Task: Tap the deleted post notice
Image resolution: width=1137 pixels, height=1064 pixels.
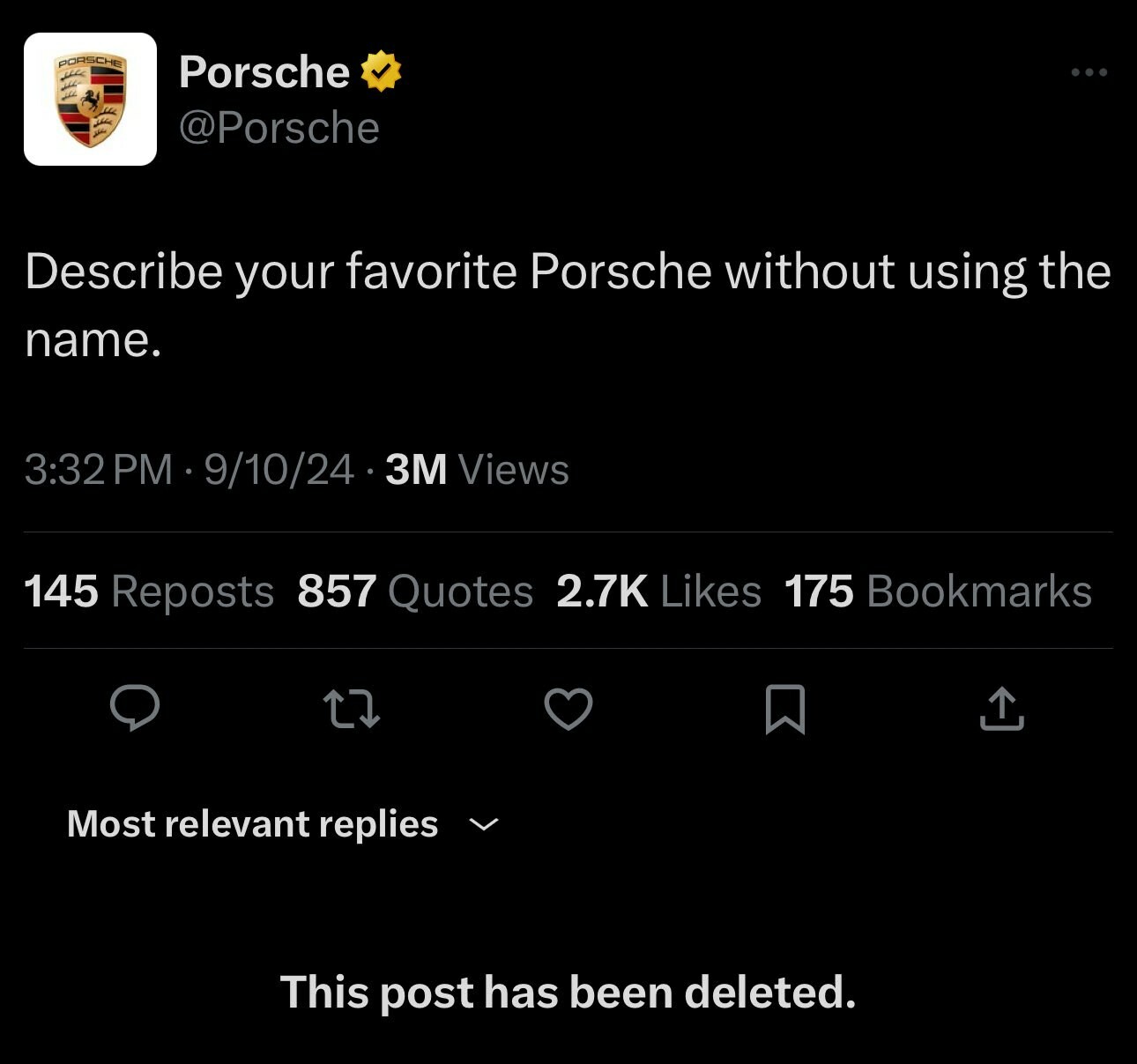Action: [x=568, y=993]
